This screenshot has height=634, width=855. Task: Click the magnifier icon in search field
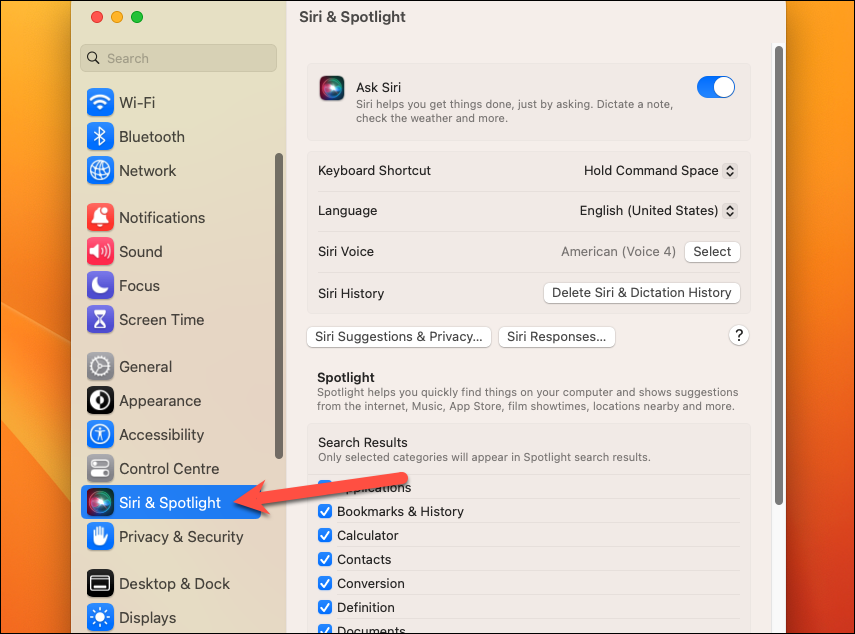click(x=93, y=58)
